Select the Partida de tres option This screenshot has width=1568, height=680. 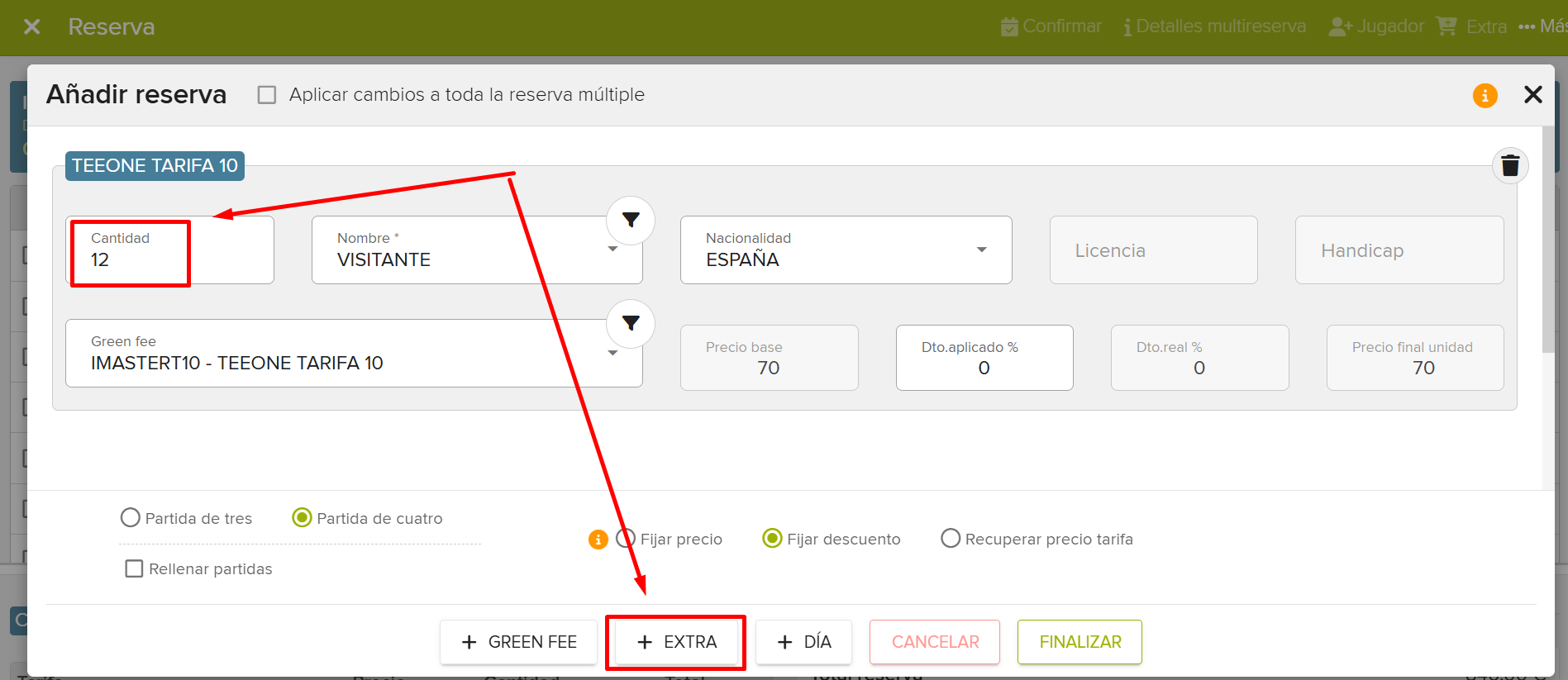[131, 518]
